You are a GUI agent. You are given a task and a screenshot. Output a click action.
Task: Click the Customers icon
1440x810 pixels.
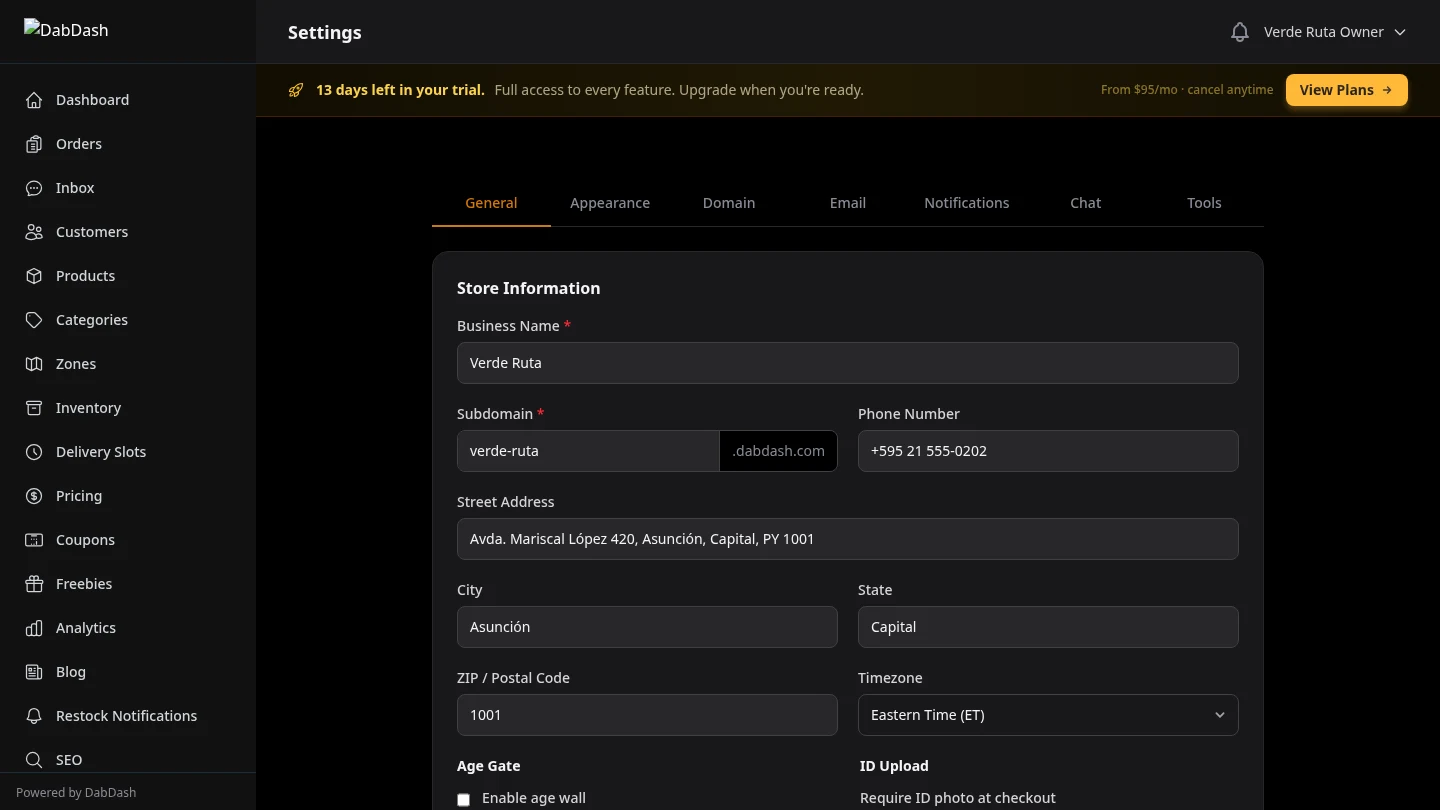33,231
